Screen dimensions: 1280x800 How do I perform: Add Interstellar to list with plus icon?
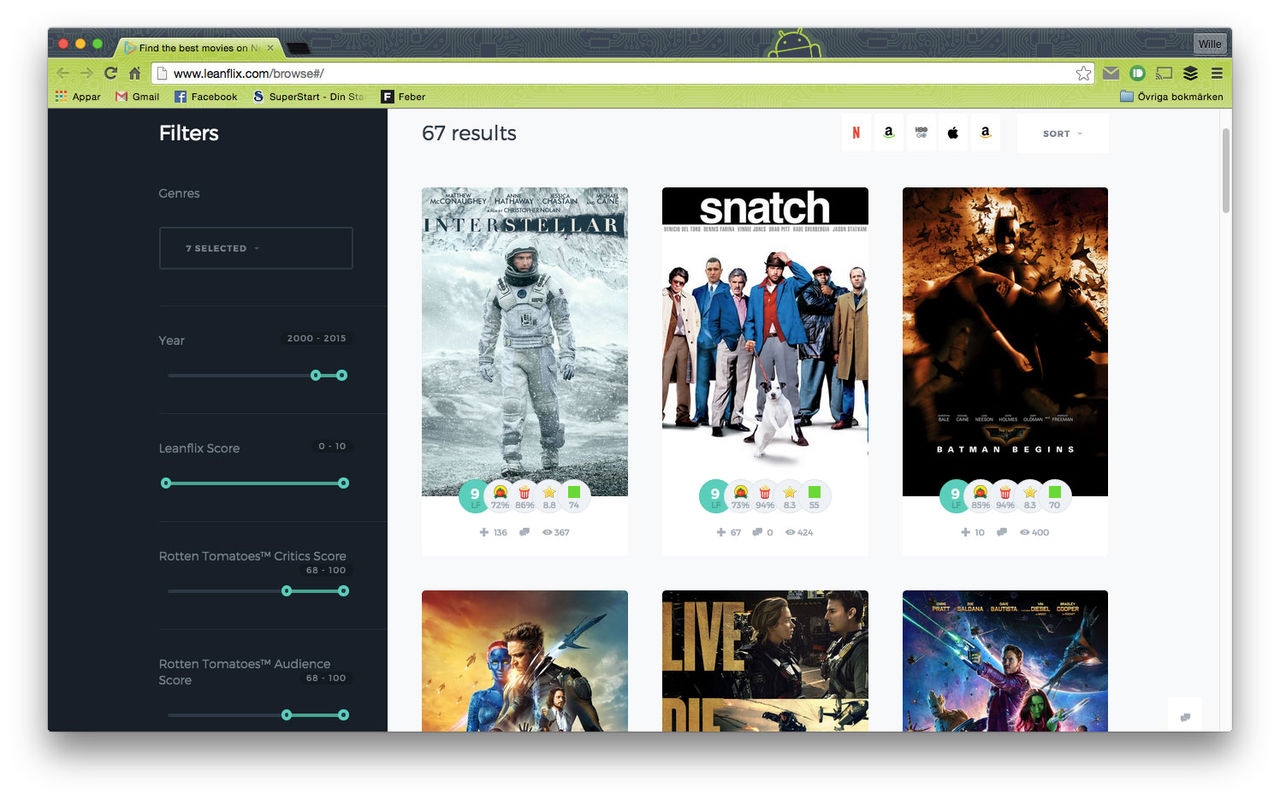point(484,533)
